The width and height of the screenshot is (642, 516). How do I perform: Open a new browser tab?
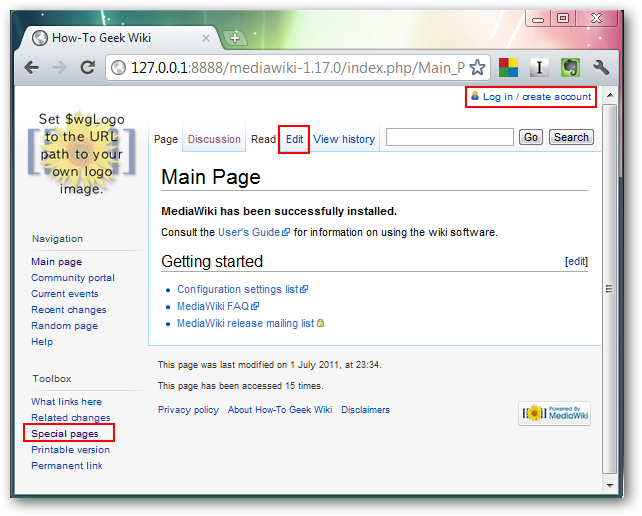[x=236, y=38]
